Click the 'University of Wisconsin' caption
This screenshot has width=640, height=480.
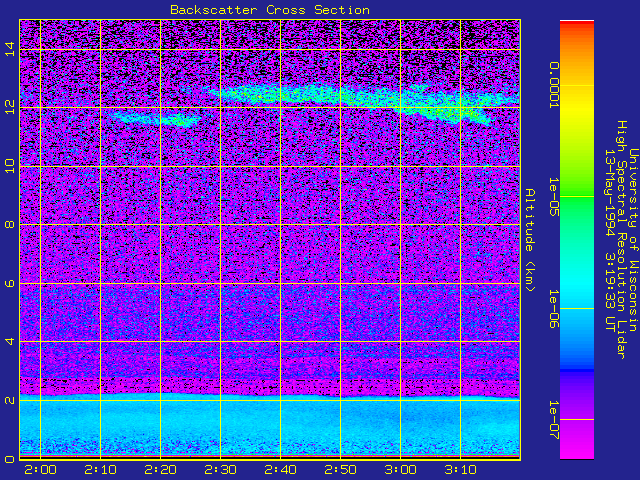(x=633, y=240)
